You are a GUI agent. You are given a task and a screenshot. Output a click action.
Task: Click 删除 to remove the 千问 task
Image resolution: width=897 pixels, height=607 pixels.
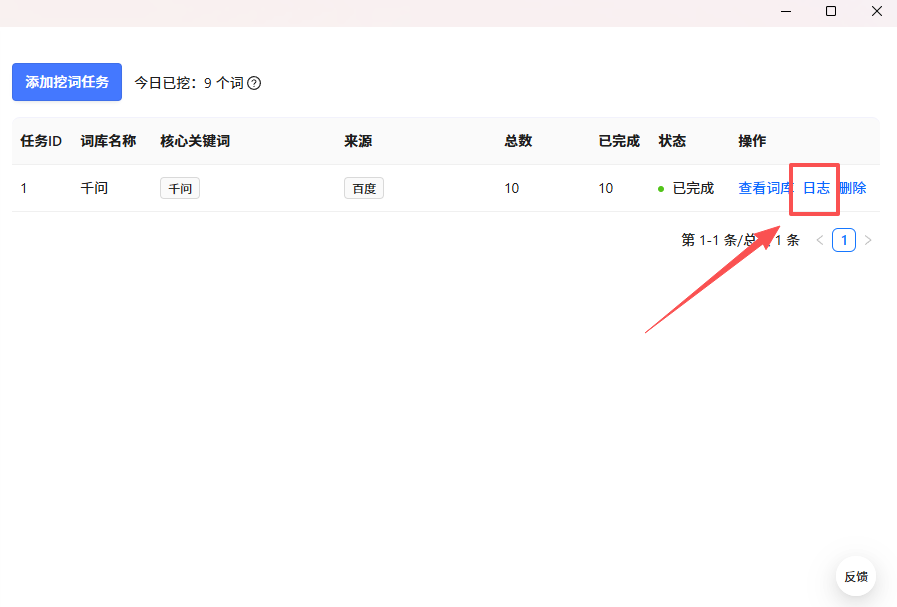[853, 188]
